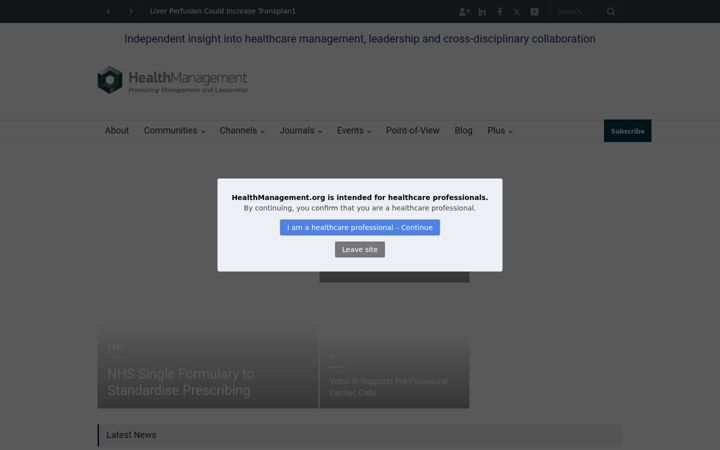
Task: Visit the Facebook page icon
Action: 500,12
